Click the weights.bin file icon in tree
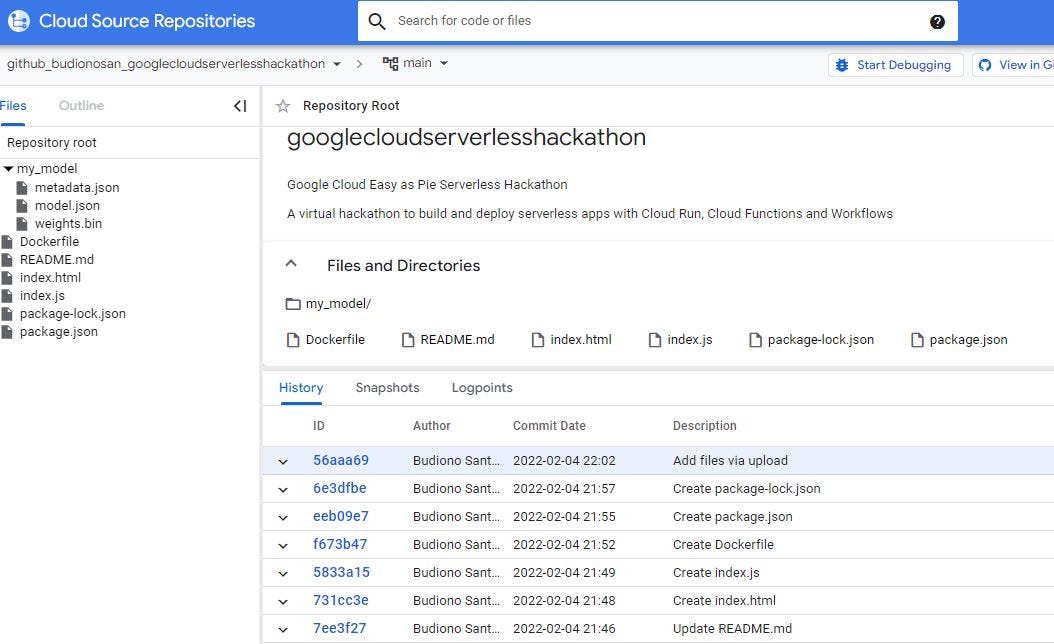 22,224
